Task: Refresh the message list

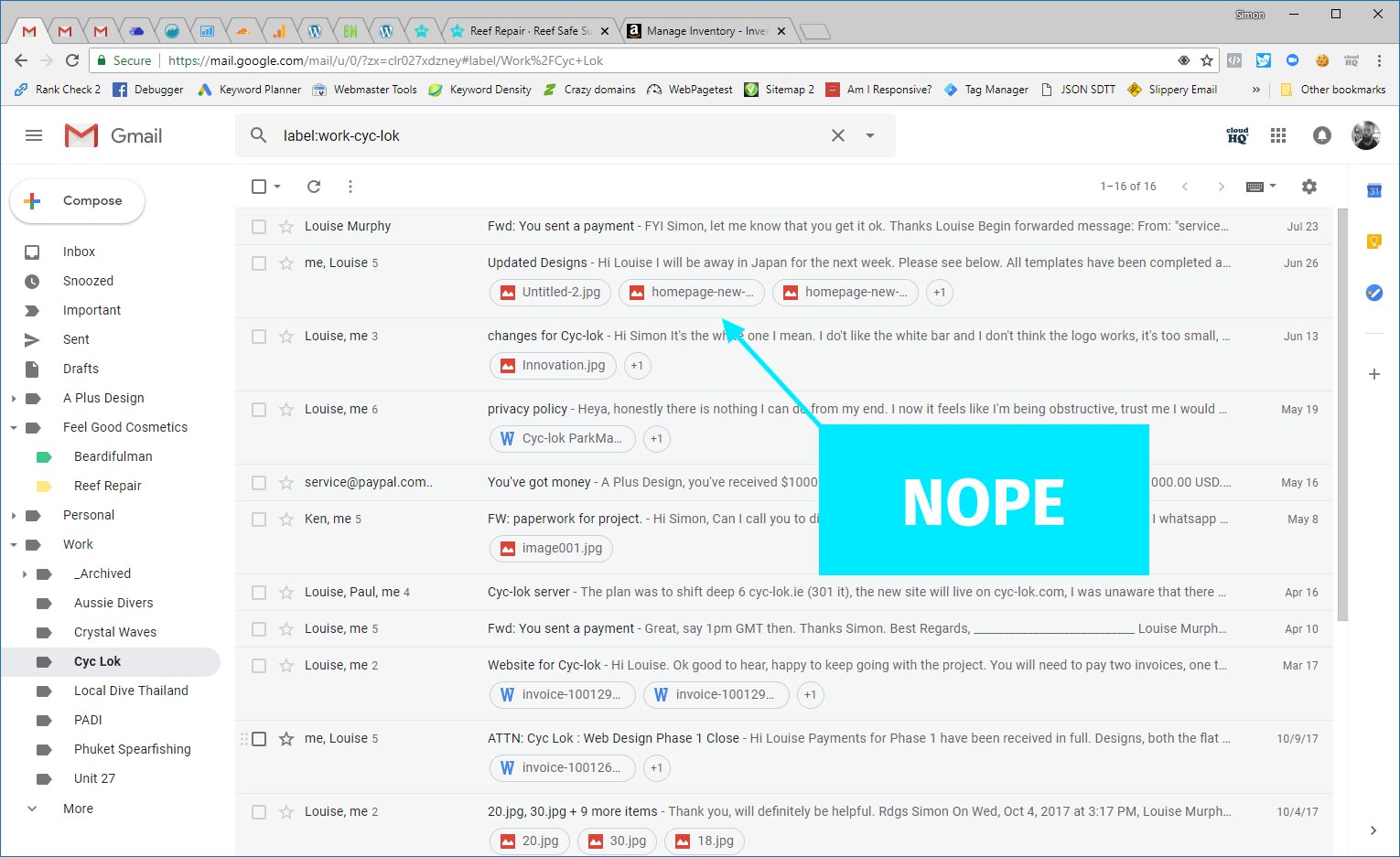Action: point(314,187)
